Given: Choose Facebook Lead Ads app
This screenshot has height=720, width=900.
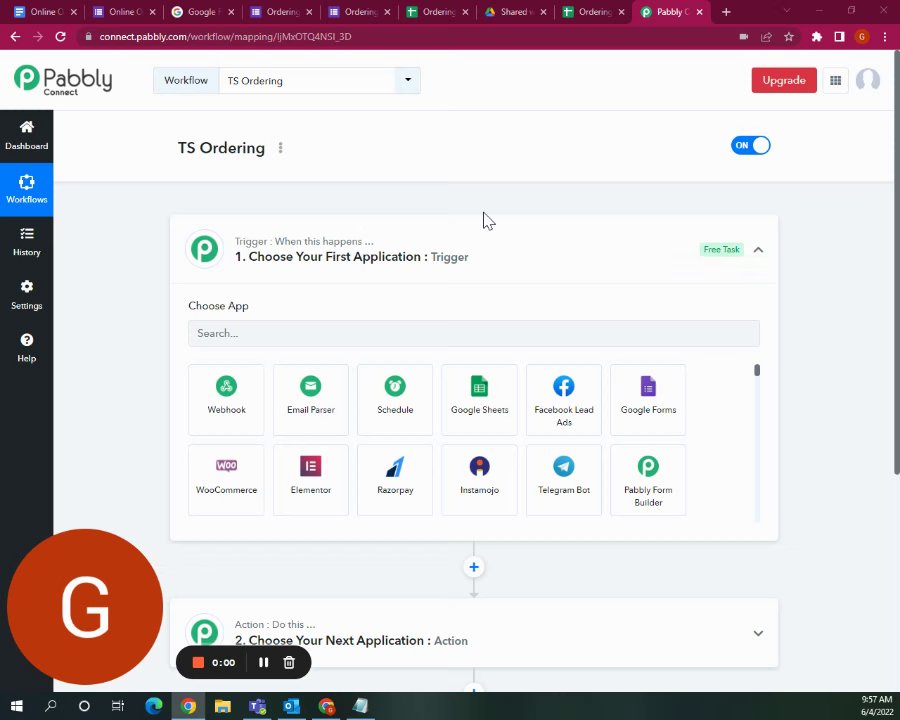Looking at the screenshot, I should 564,400.
